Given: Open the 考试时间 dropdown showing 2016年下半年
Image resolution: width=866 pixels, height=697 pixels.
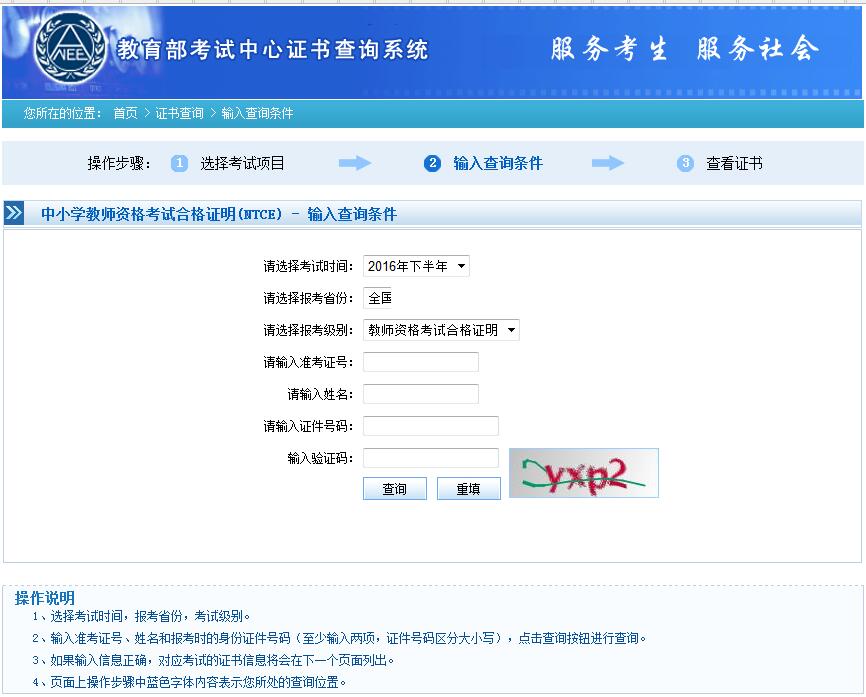Looking at the screenshot, I should pyautogui.click(x=416, y=266).
